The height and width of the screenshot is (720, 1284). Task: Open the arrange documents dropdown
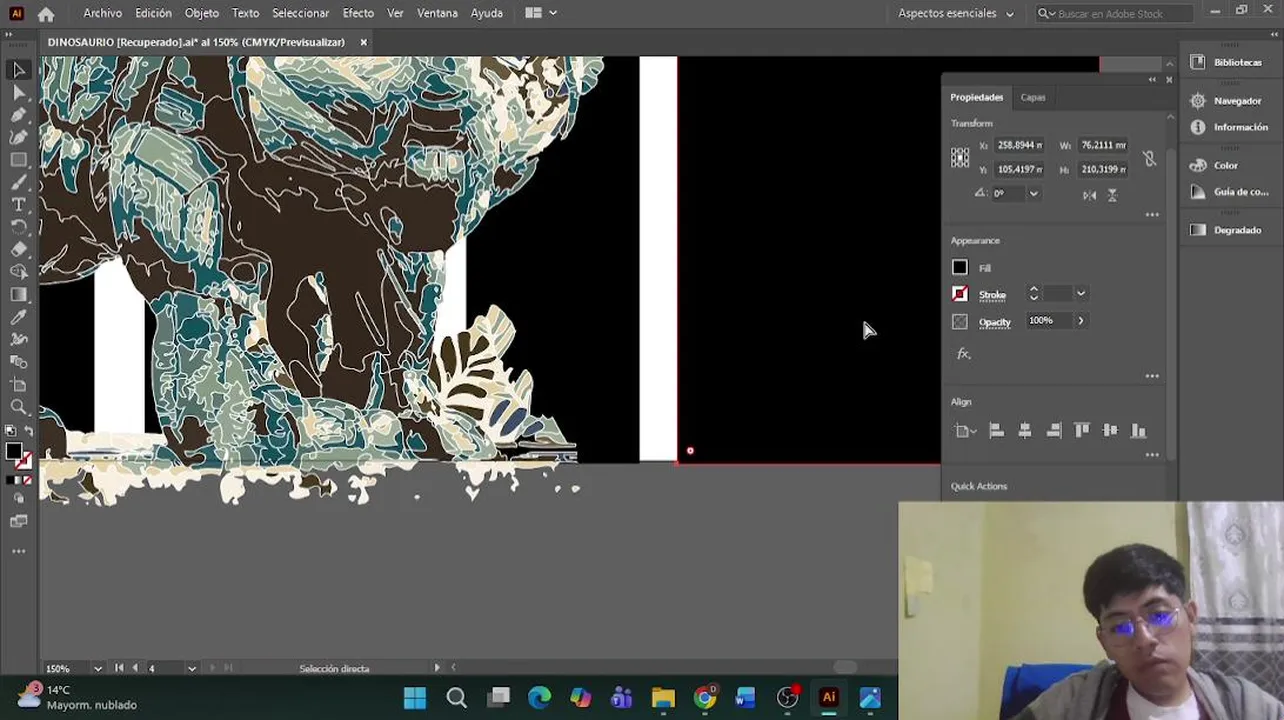coord(540,14)
